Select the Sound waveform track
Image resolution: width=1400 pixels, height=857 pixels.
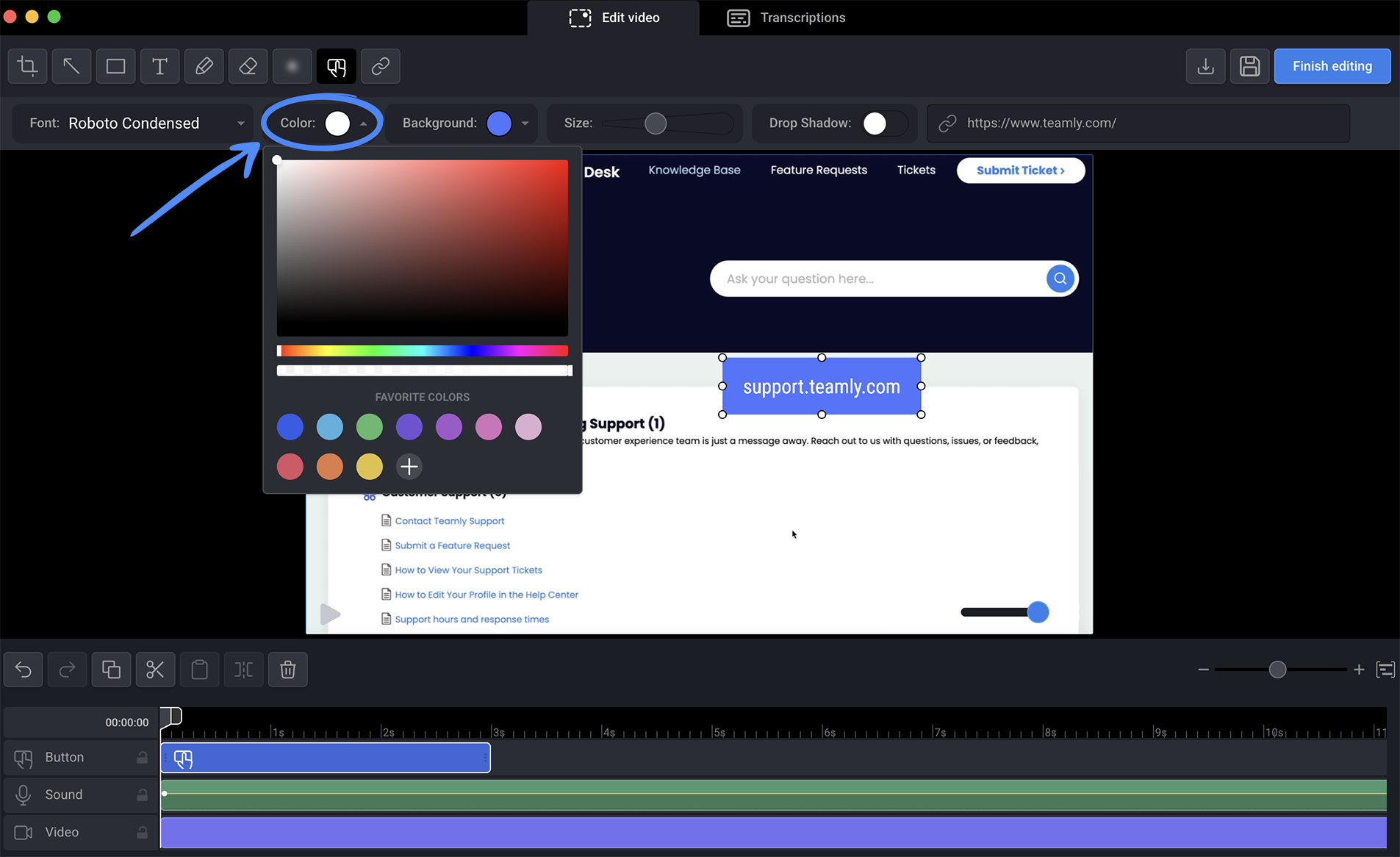(773, 795)
